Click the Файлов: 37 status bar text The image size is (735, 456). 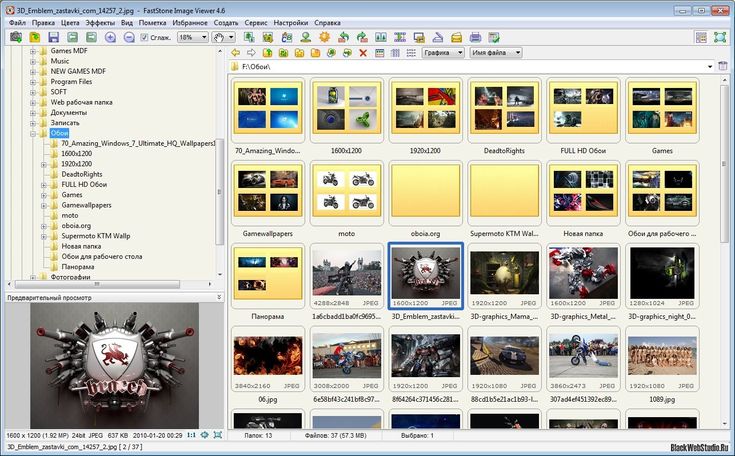click(335, 435)
